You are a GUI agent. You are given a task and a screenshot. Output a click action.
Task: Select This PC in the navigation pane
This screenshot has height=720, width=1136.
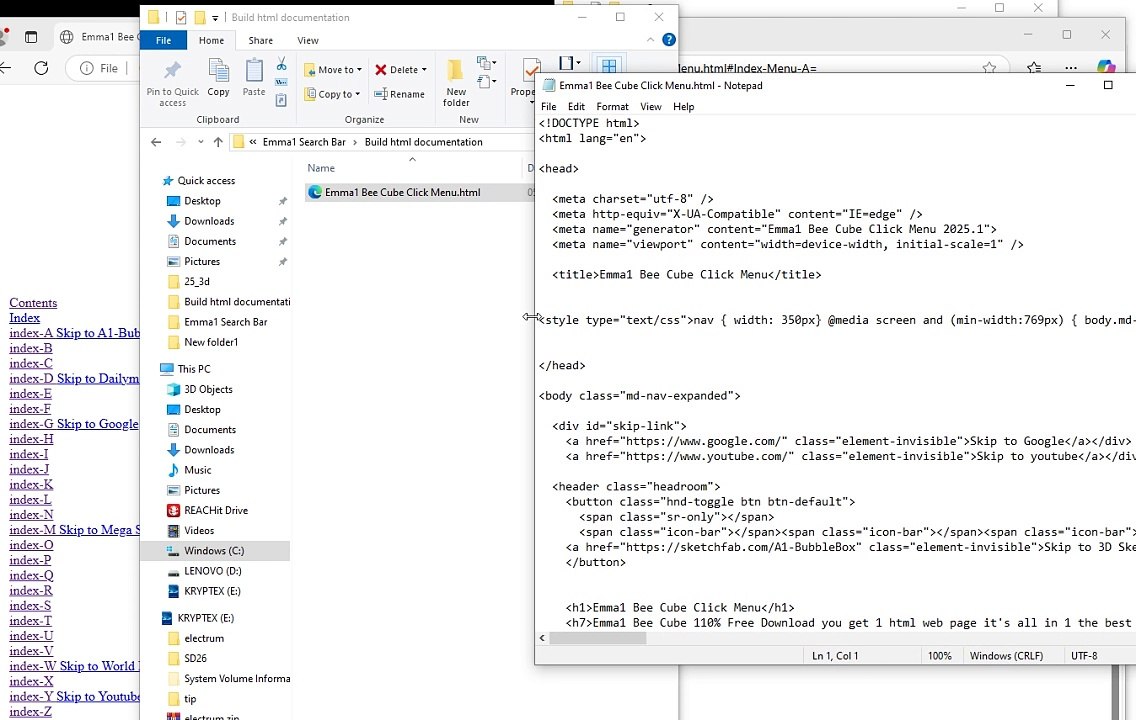coord(193,369)
